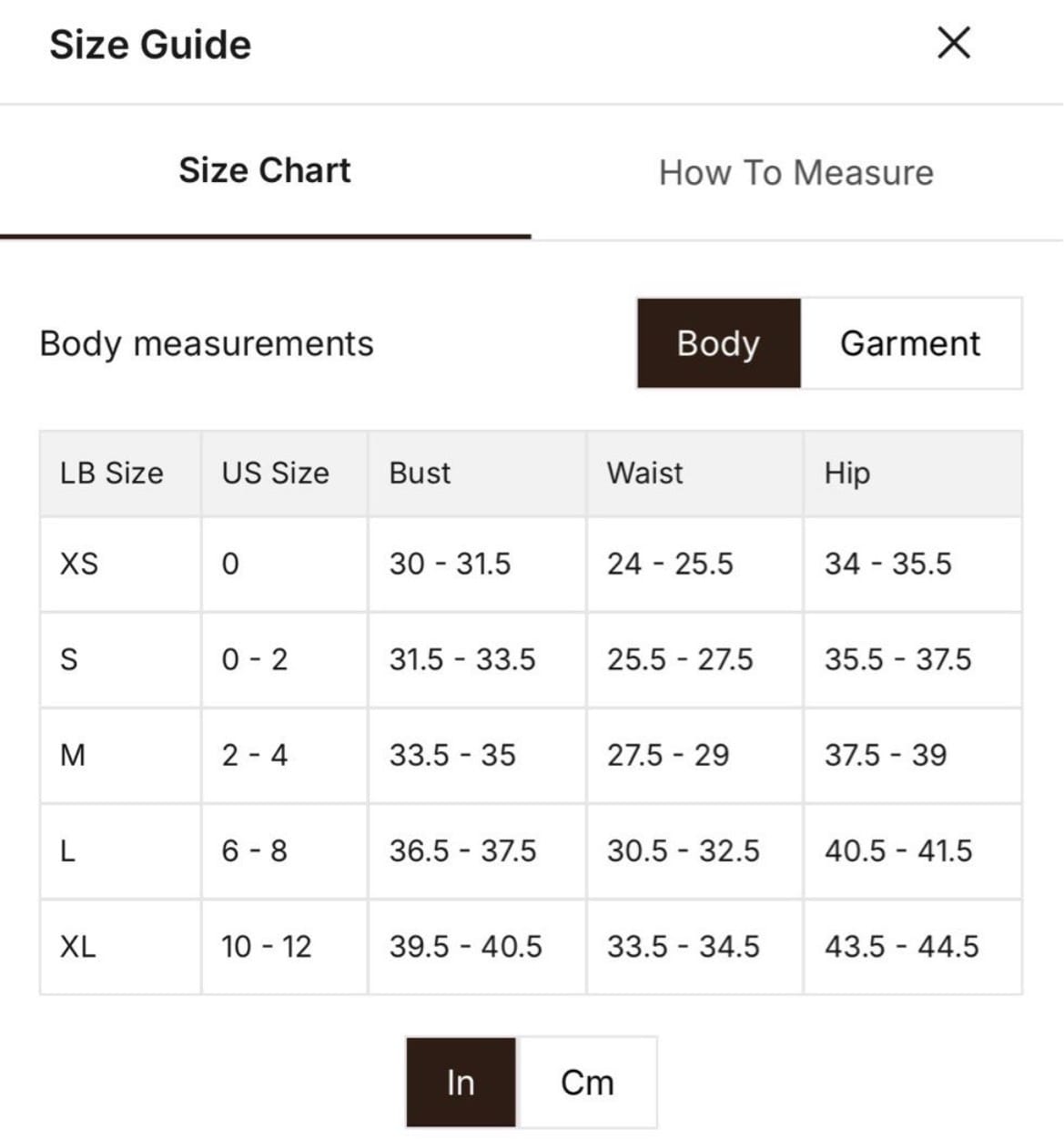Click the US Size column header

[x=275, y=473]
